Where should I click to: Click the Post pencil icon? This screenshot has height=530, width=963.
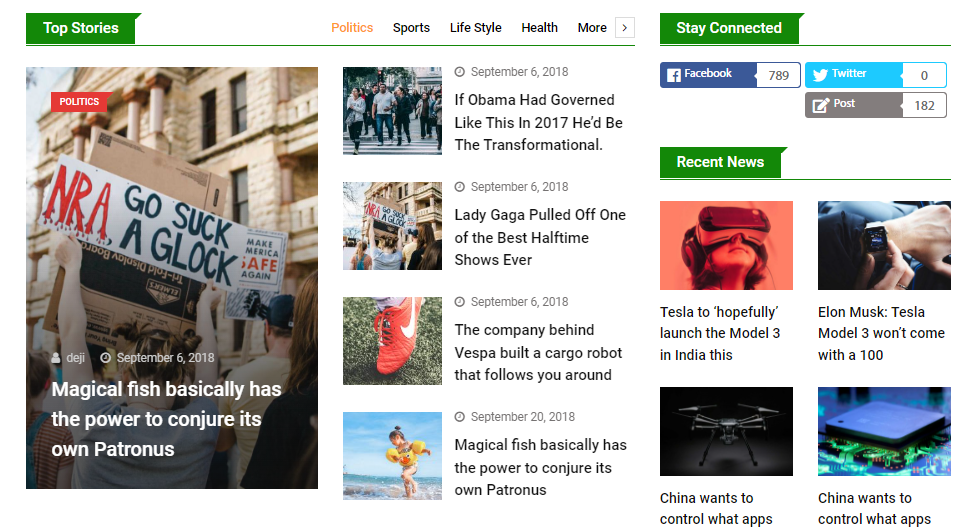(x=820, y=105)
